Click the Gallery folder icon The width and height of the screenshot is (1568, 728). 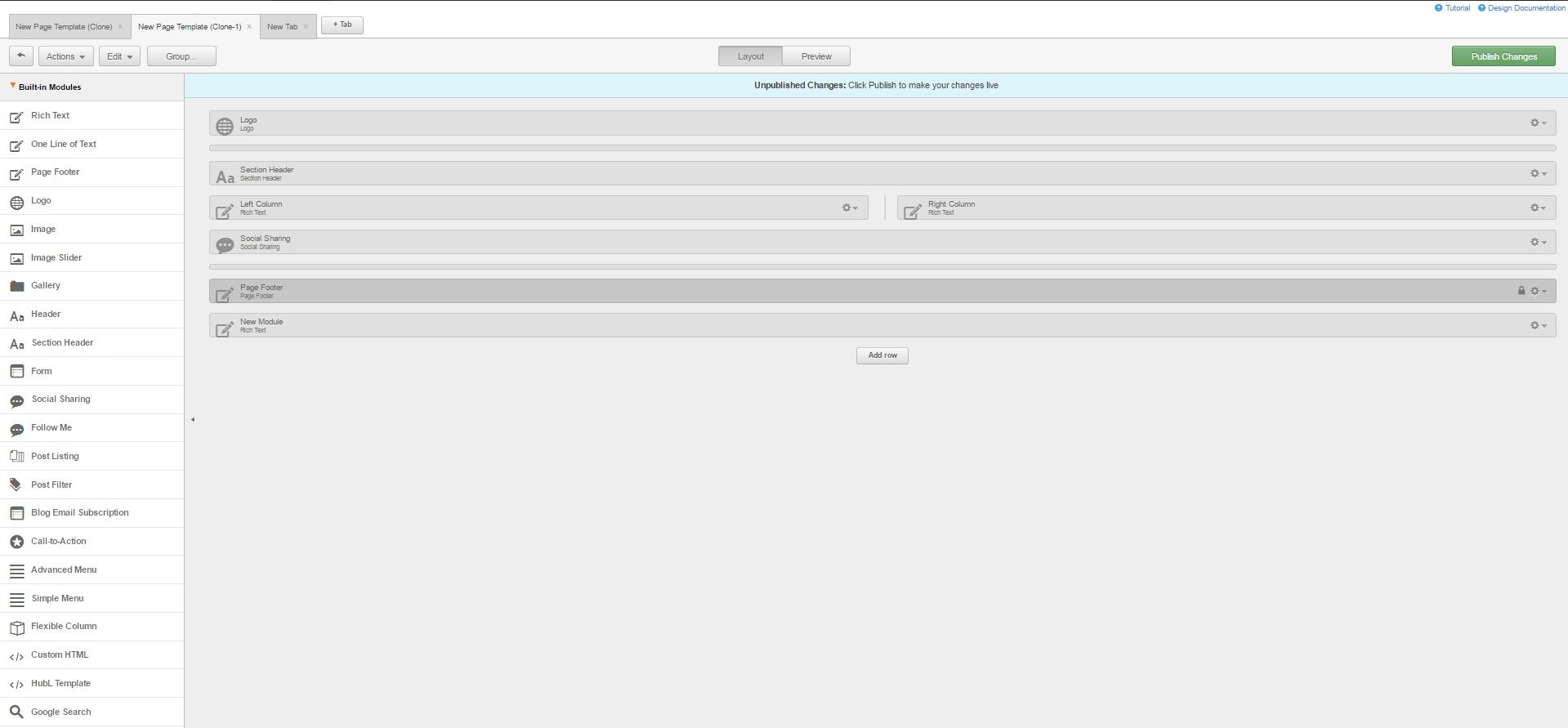click(16, 286)
